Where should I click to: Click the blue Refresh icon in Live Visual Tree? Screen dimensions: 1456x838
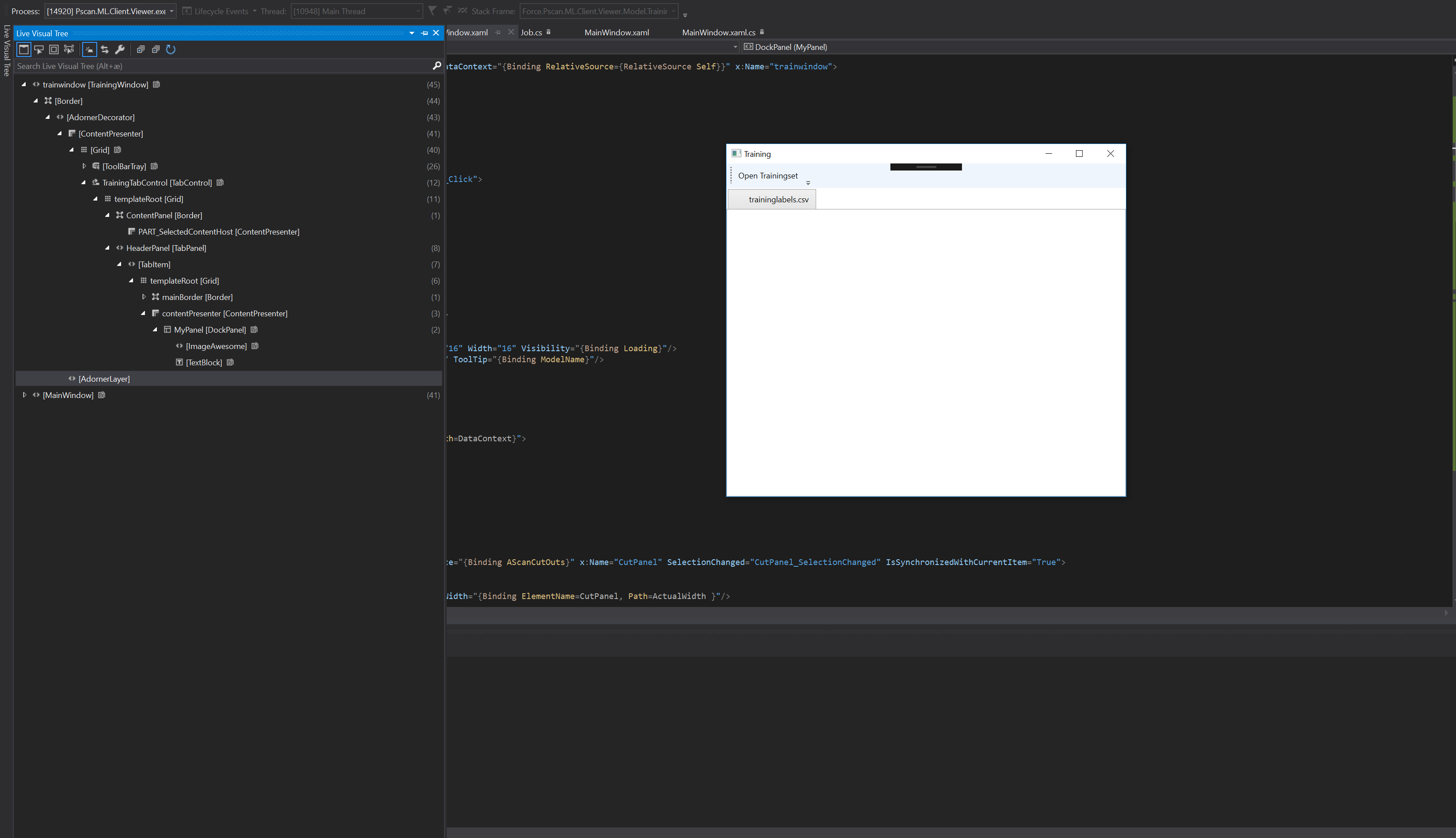(x=171, y=49)
